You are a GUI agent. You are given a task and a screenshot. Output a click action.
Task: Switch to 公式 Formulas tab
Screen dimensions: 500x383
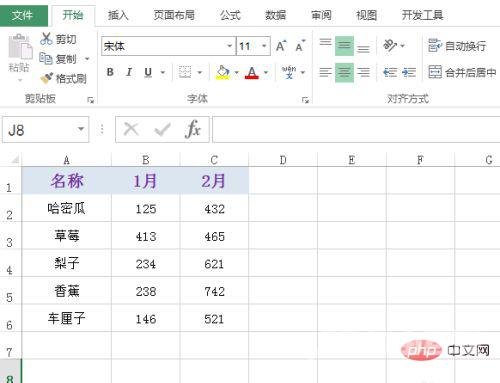(x=230, y=15)
